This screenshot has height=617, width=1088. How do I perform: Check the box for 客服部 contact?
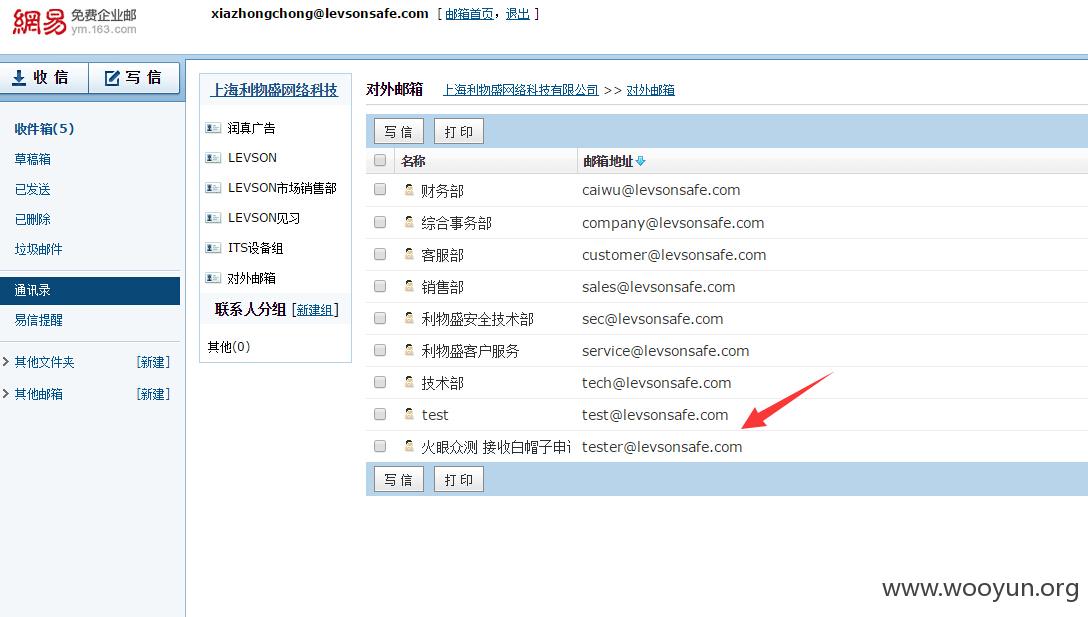380,254
